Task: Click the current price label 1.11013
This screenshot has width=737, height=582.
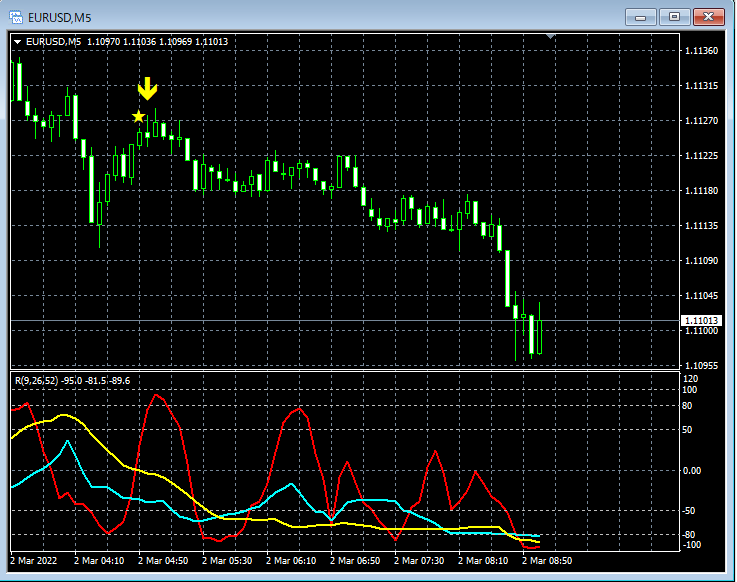Action: pos(700,321)
